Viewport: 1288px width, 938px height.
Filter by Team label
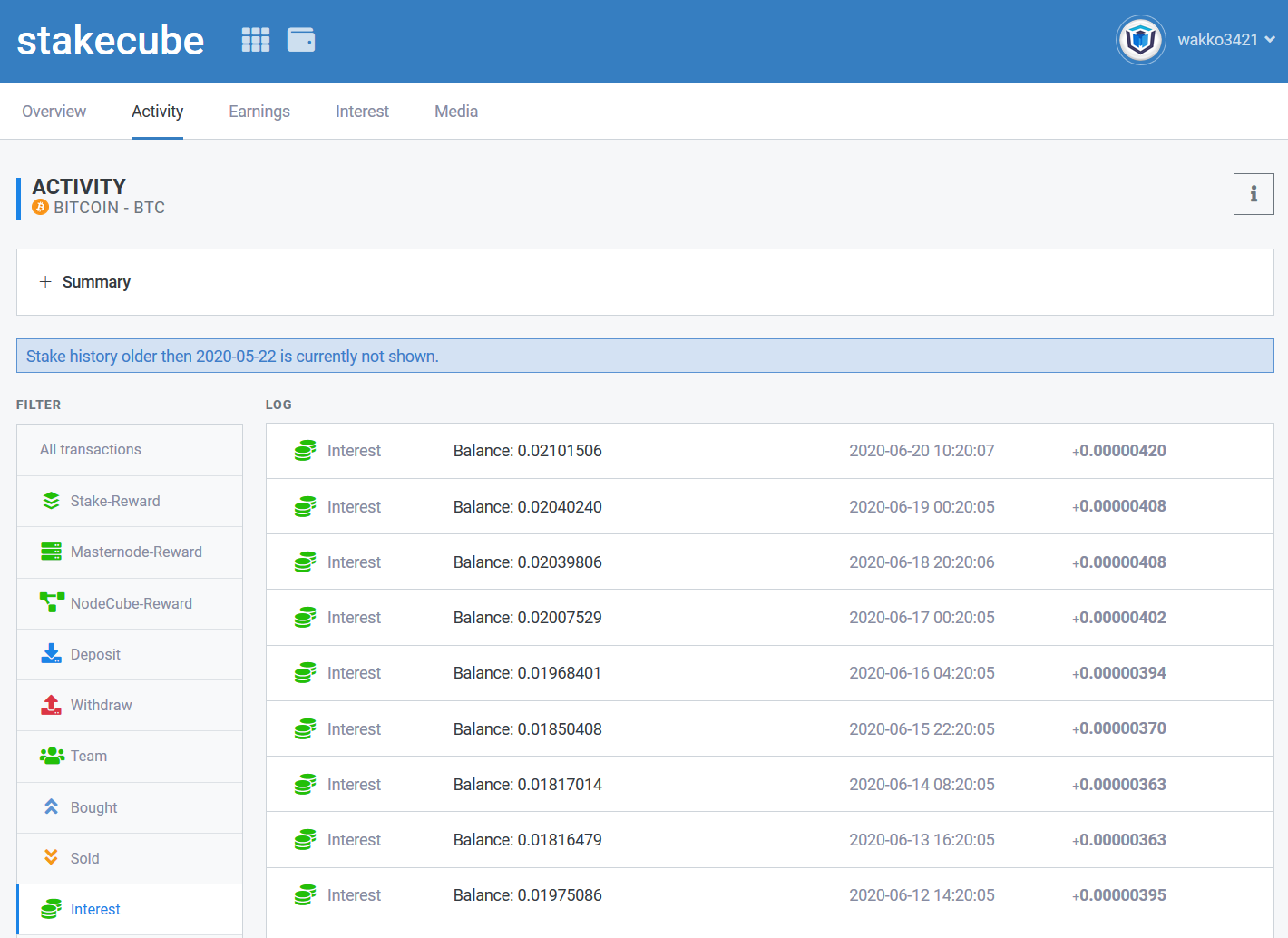coord(89,756)
